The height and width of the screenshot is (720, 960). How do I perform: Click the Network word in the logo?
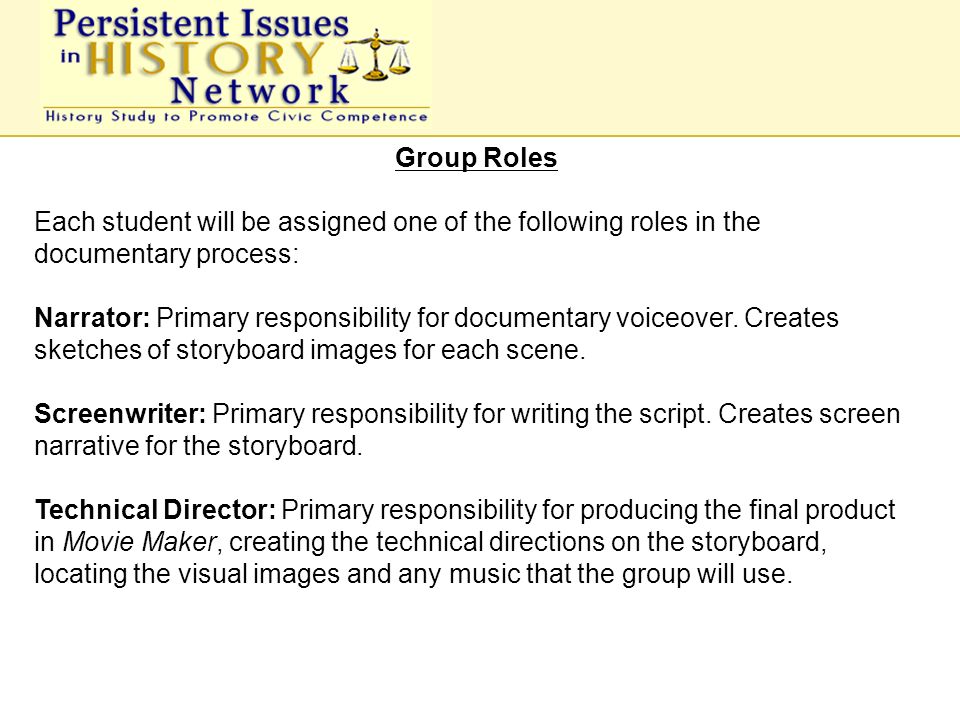(260, 91)
